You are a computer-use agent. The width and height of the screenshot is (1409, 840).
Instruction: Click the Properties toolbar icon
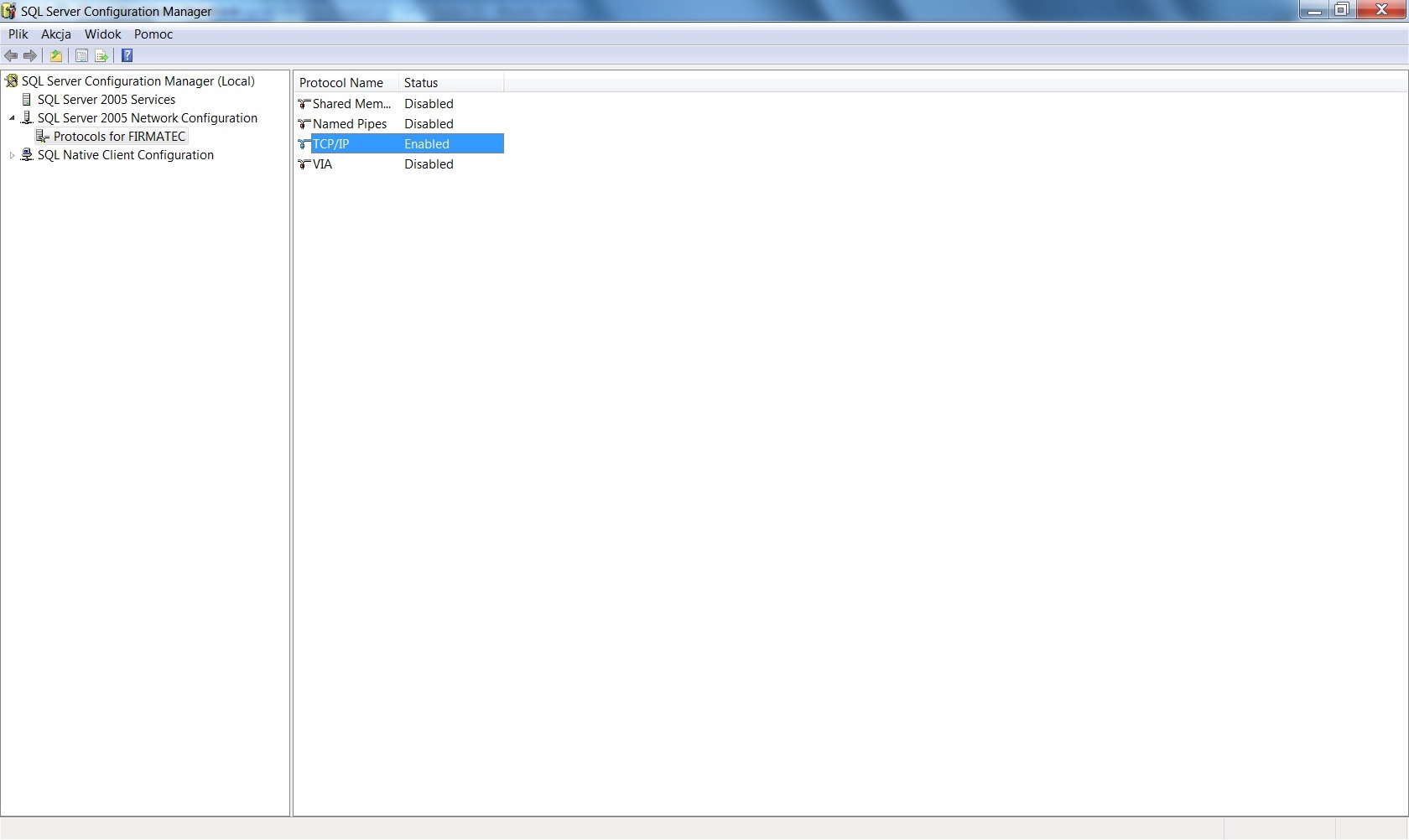[81, 55]
